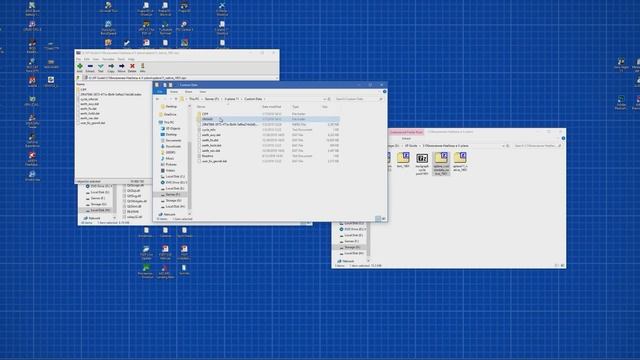Click X-plane 11 breadcrumb in address bar
Screen dimensions: 640x360
click(x=231, y=99)
